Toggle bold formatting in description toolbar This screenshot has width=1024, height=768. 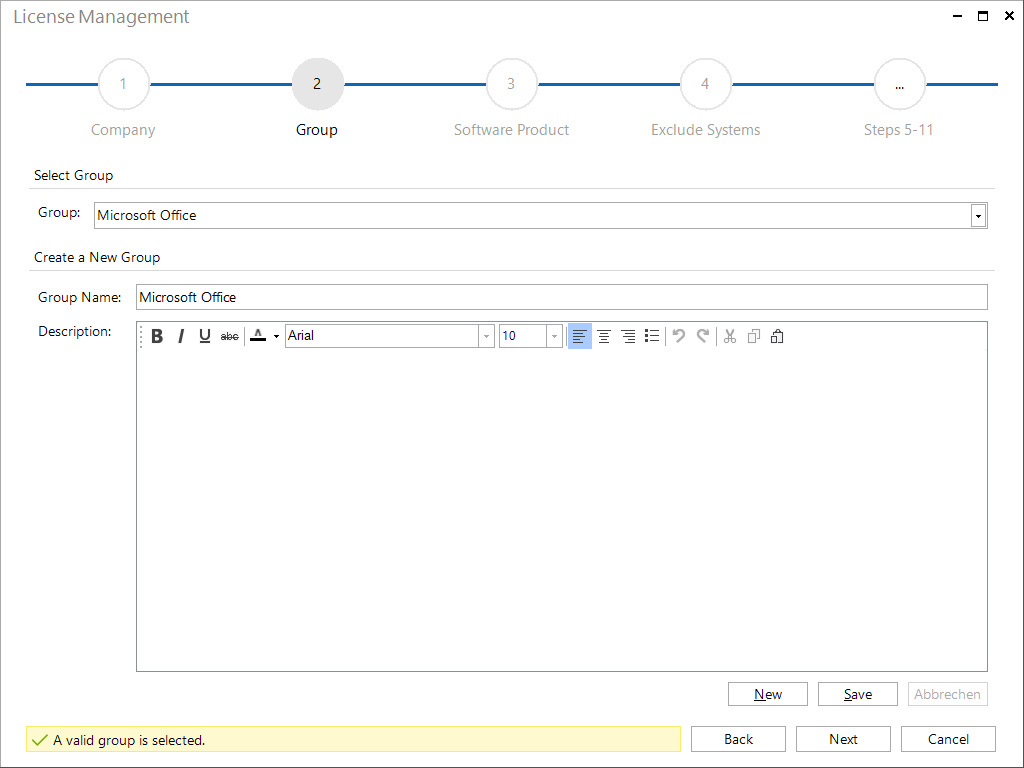(157, 336)
